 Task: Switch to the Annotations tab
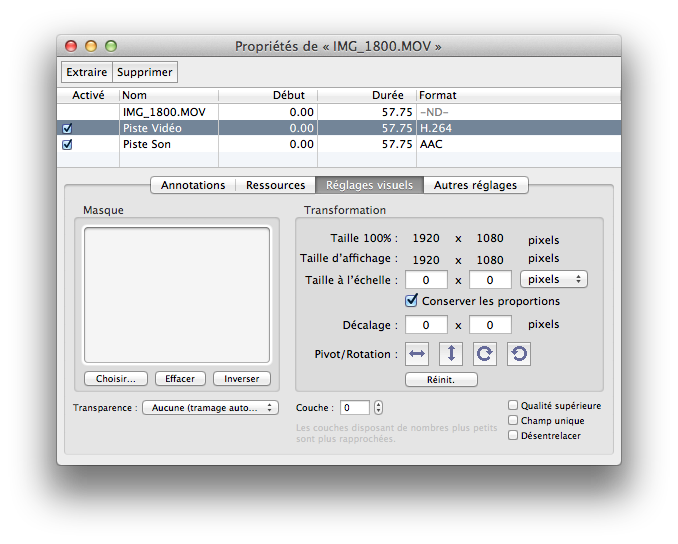[193, 185]
